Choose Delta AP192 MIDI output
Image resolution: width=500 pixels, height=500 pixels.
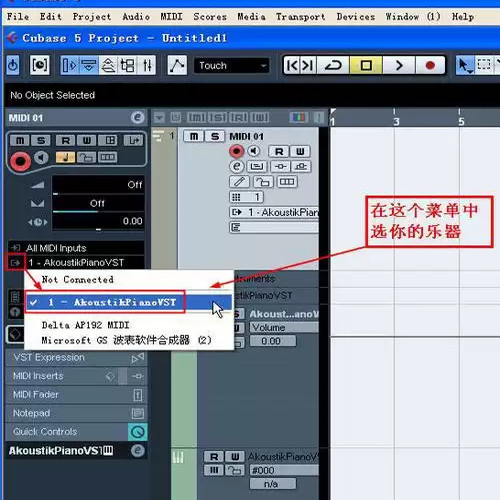(x=85, y=325)
